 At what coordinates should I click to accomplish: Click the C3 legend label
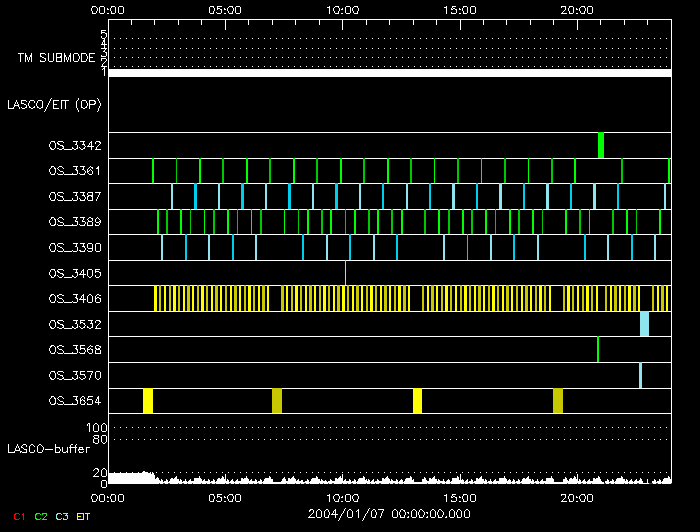(62, 516)
